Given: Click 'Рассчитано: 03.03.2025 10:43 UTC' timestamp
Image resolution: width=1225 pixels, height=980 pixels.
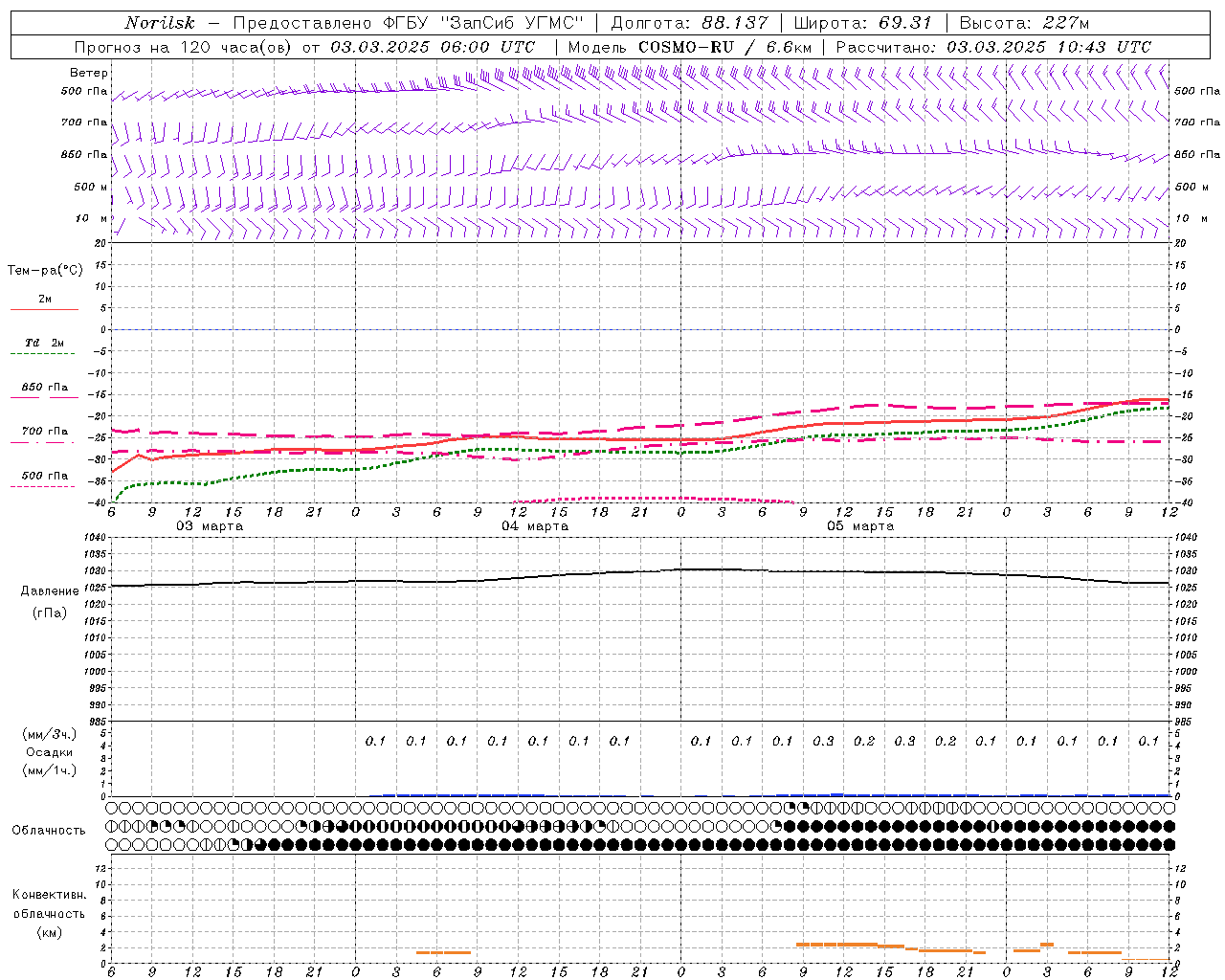Looking at the screenshot, I should coord(993,47).
